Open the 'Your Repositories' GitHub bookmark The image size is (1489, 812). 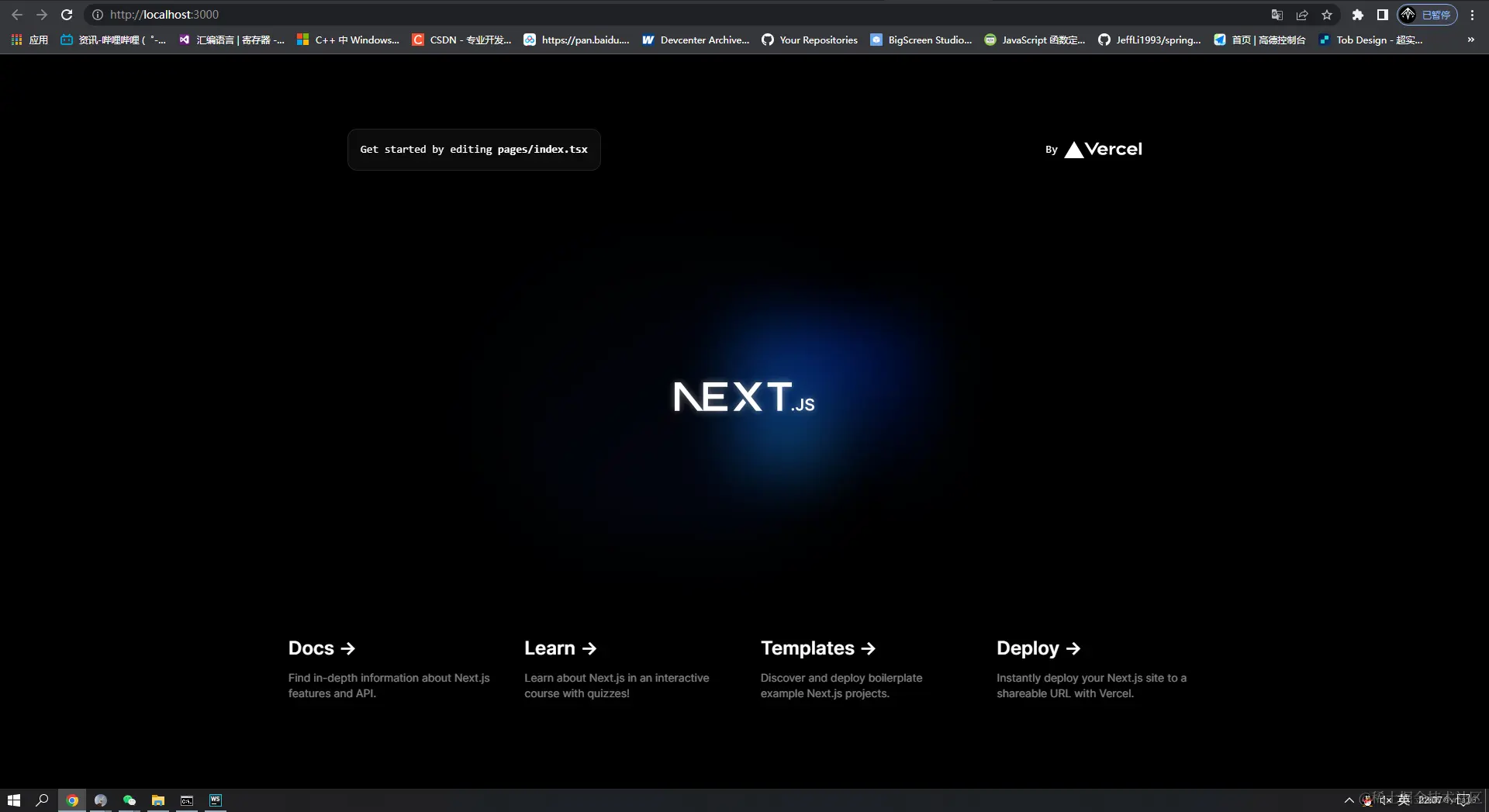coord(810,40)
